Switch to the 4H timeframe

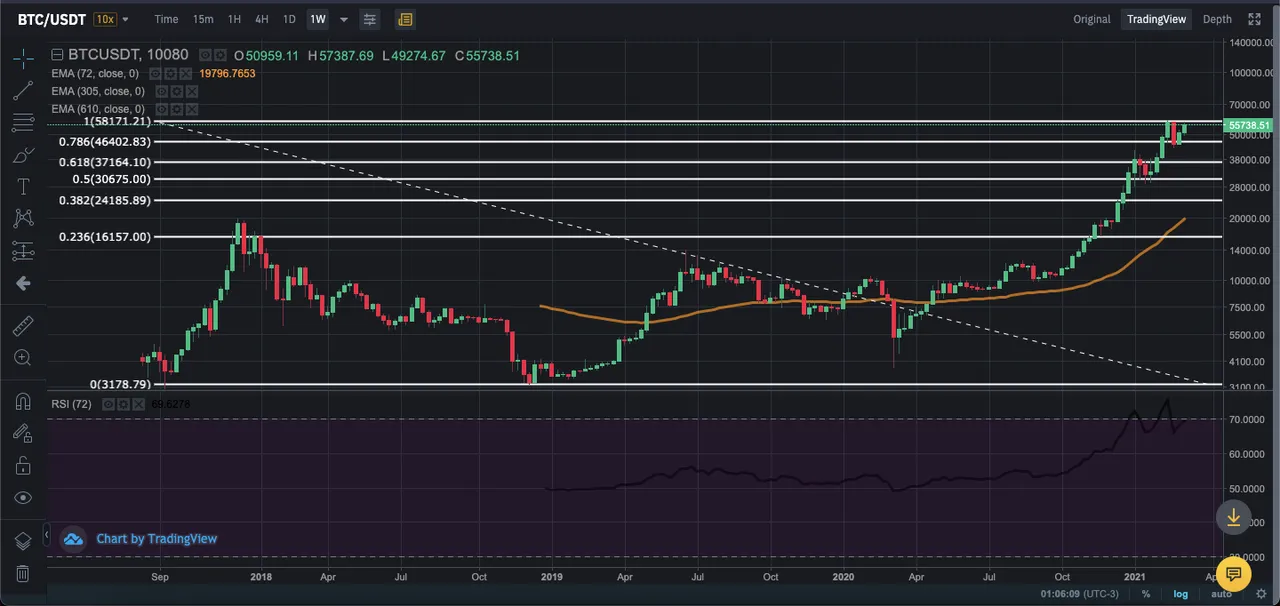pyautogui.click(x=261, y=19)
